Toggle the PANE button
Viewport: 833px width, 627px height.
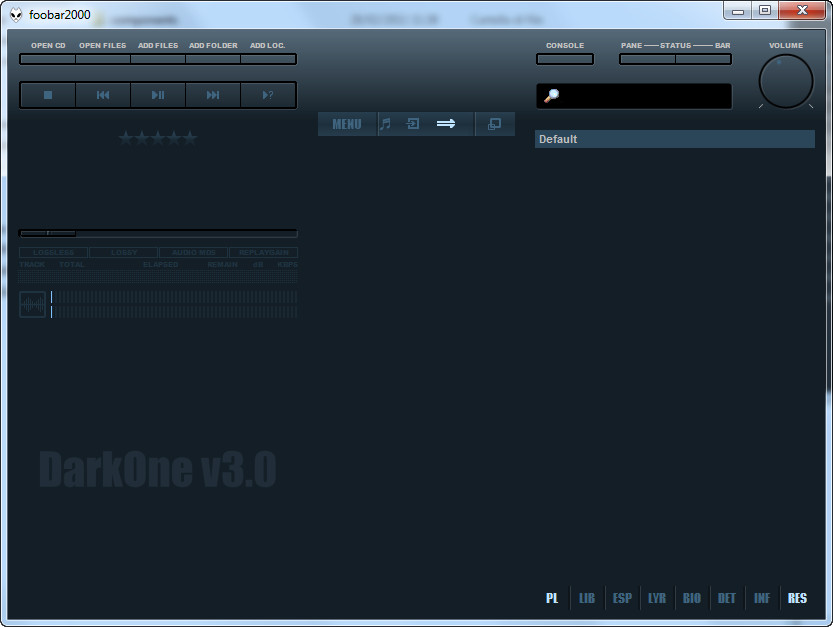(647, 59)
